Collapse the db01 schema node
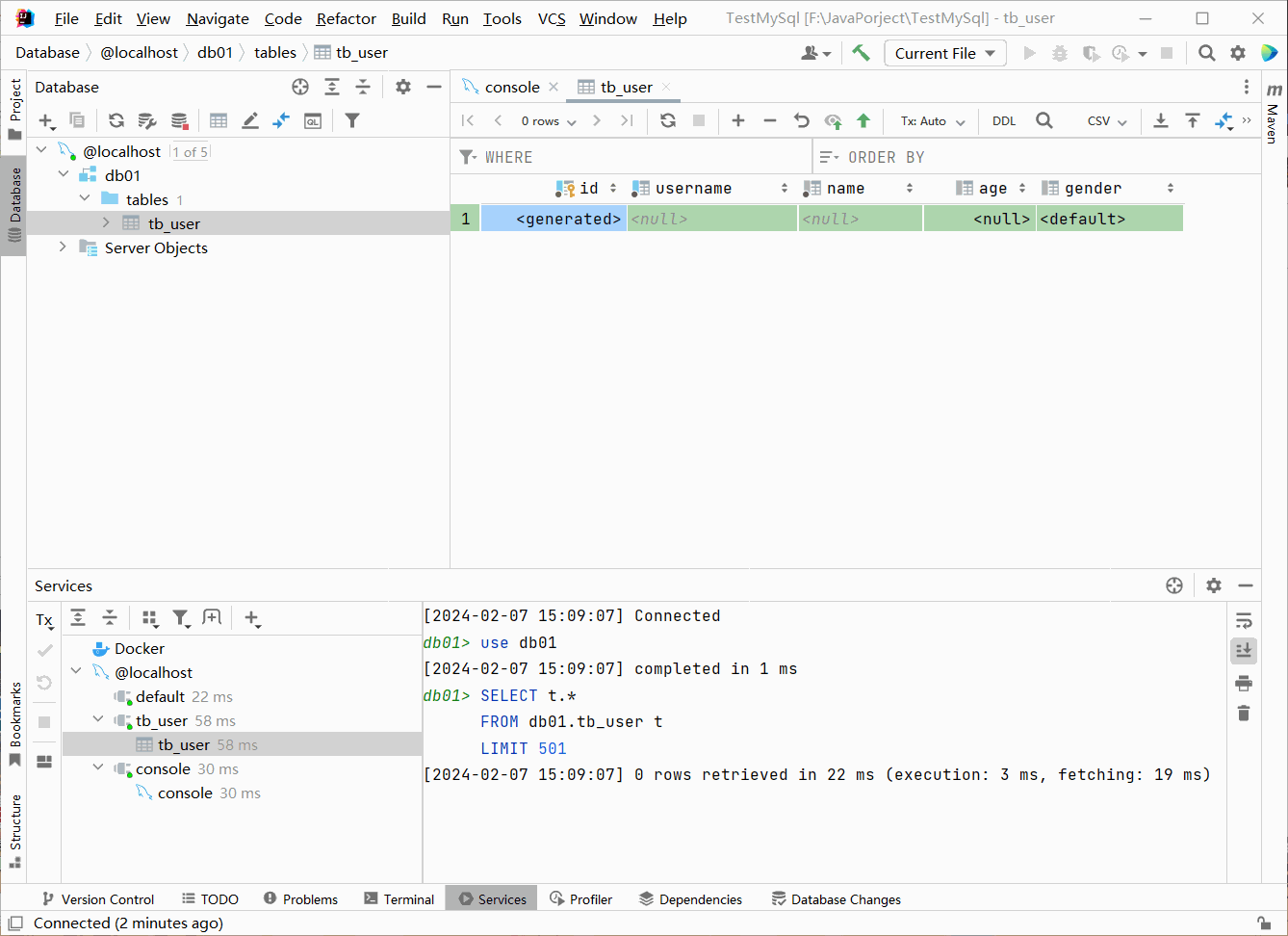The height and width of the screenshot is (936, 1288). (x=64, y=174)
